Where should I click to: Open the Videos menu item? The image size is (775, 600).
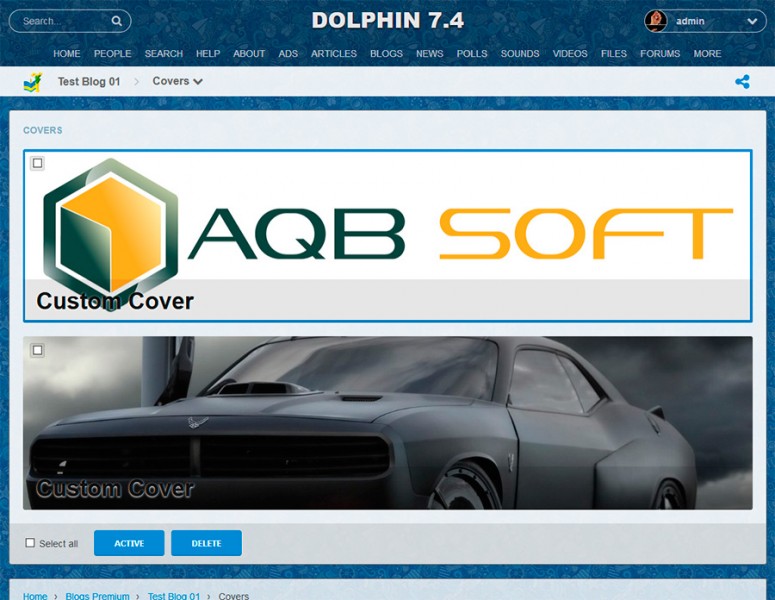pyautogui.click(x=570, y=53)
